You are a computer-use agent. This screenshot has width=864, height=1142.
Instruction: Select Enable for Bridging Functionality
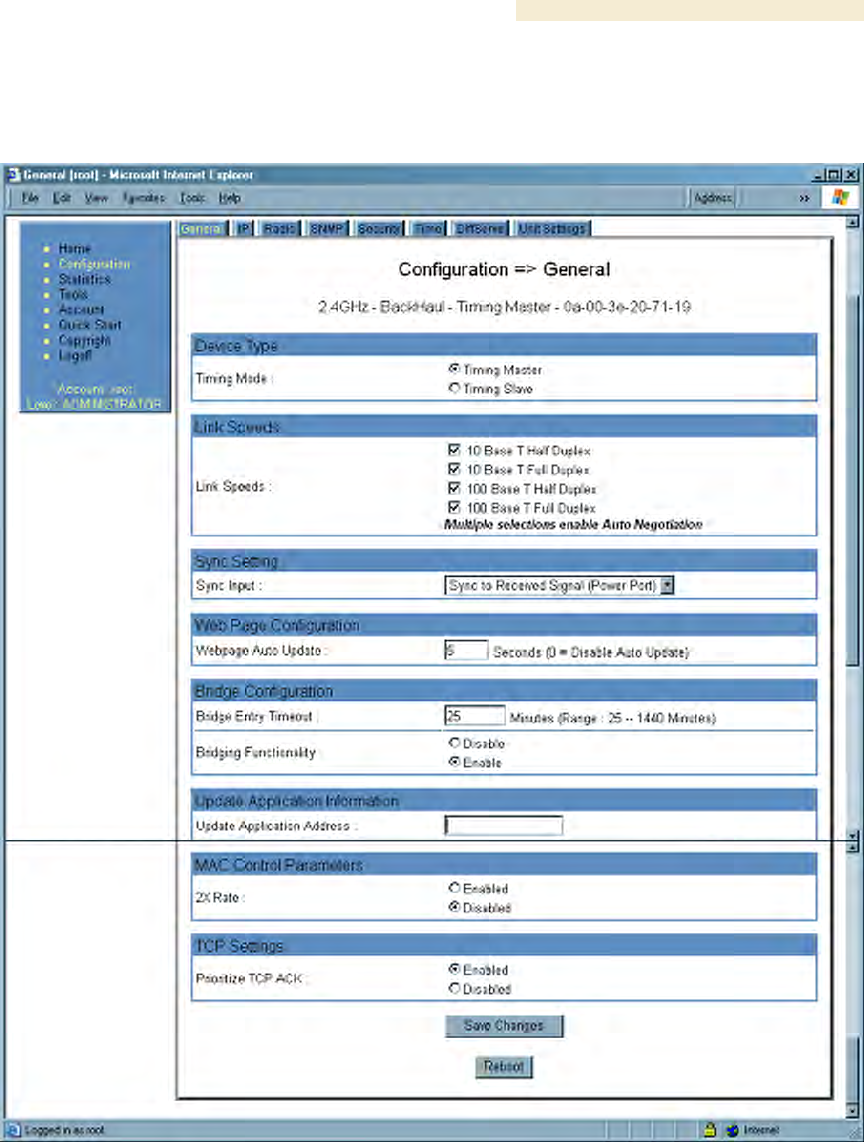[x=454, y=762]
